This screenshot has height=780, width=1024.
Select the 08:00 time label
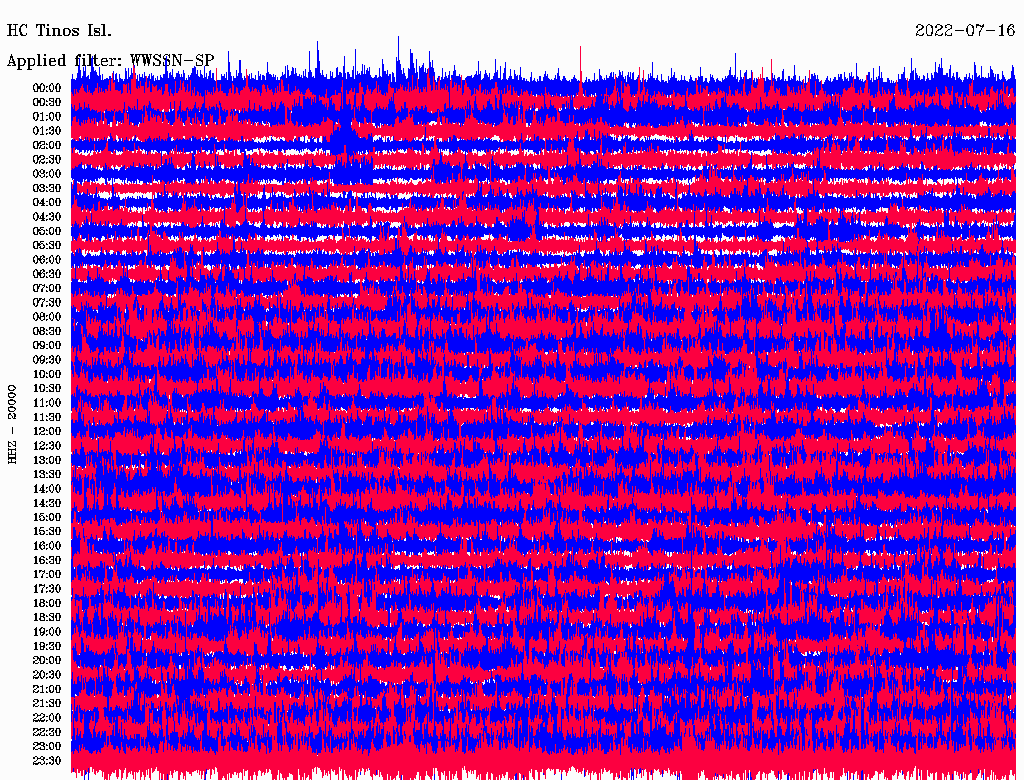47,317
